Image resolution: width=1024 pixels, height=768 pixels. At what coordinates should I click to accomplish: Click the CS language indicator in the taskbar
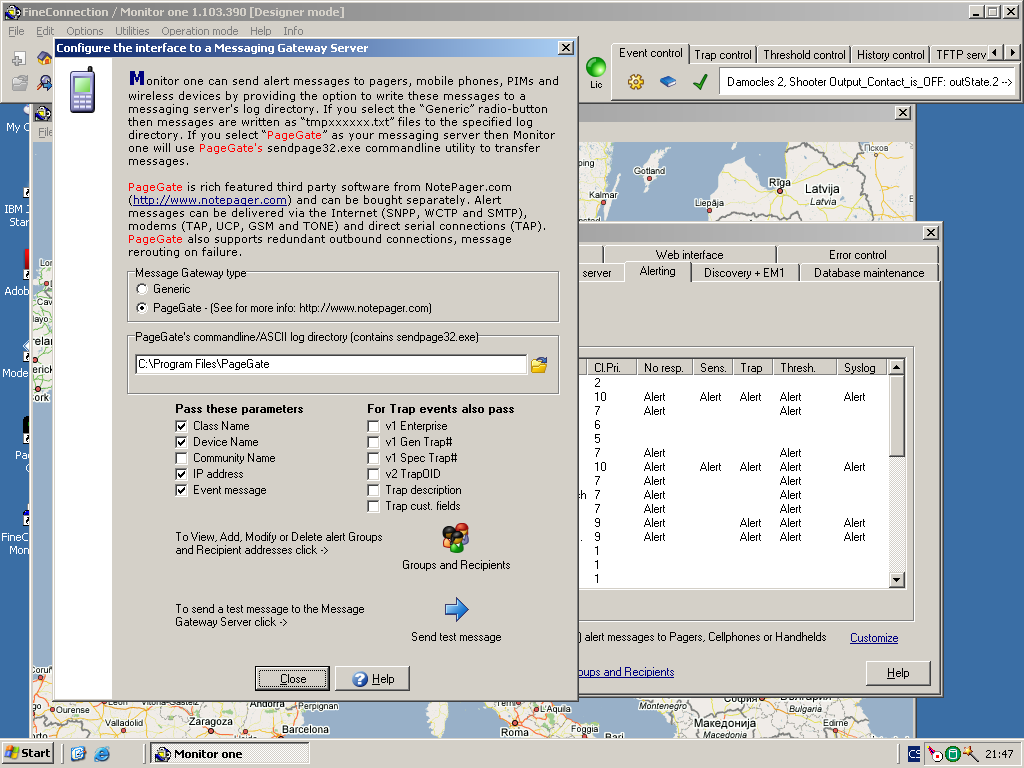[x=914, y=754]
